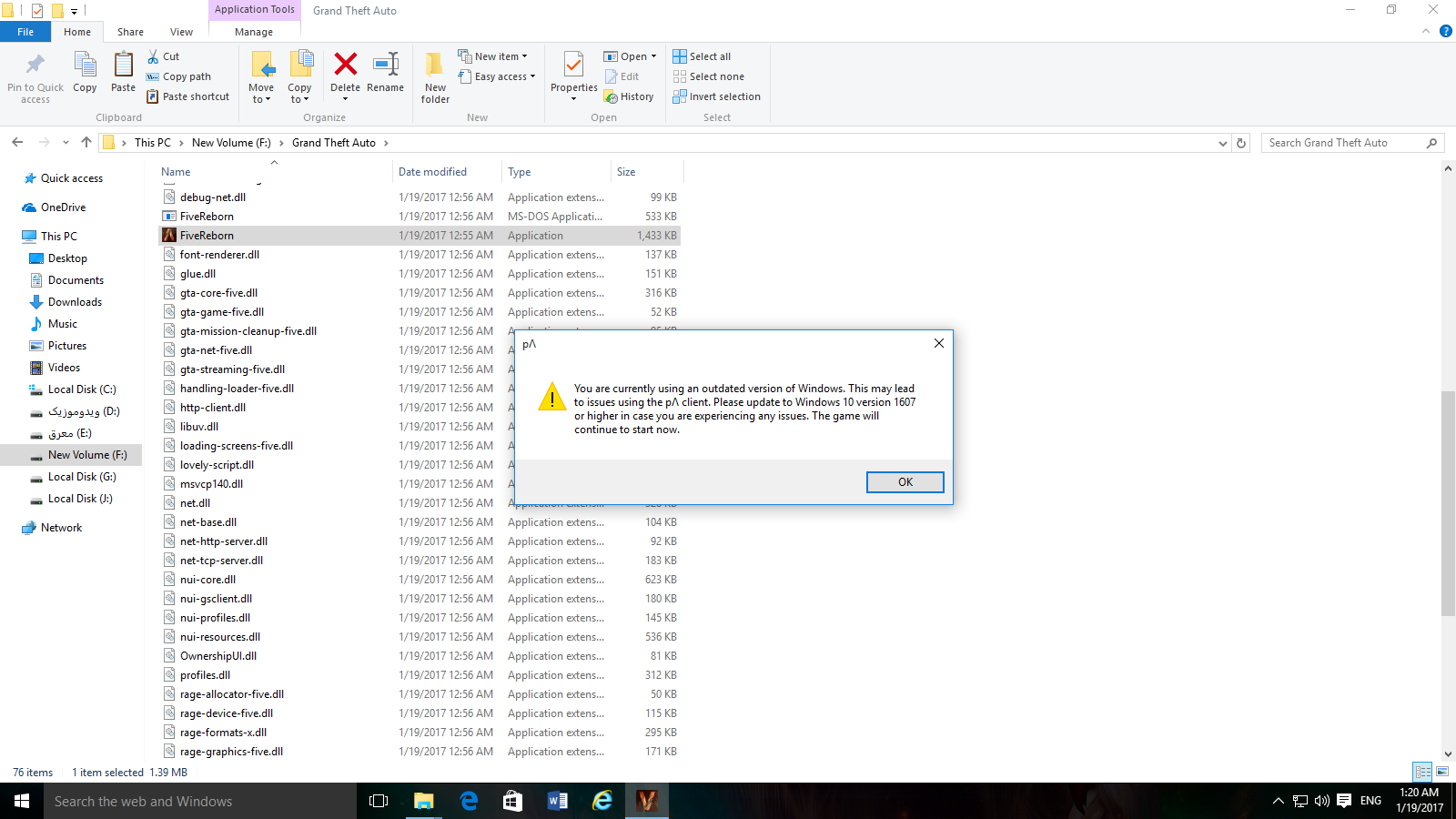Open Local Disk (C:) in the navigation pane
The height and width of the screenshot is (819, 1456).
[x=82, y=389]
